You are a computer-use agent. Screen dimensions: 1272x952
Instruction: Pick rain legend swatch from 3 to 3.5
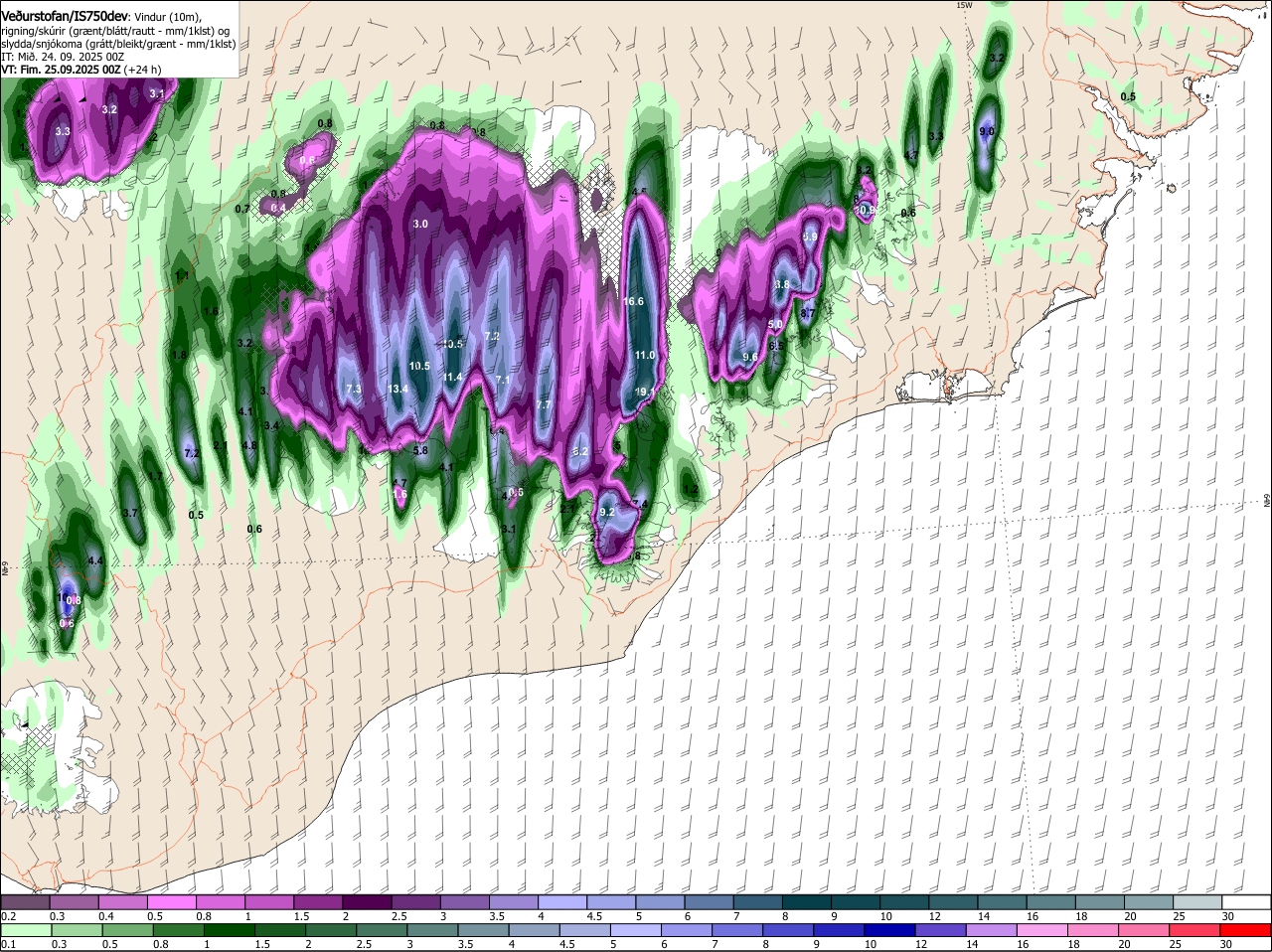pyautogui.click(x=434, y=930)
